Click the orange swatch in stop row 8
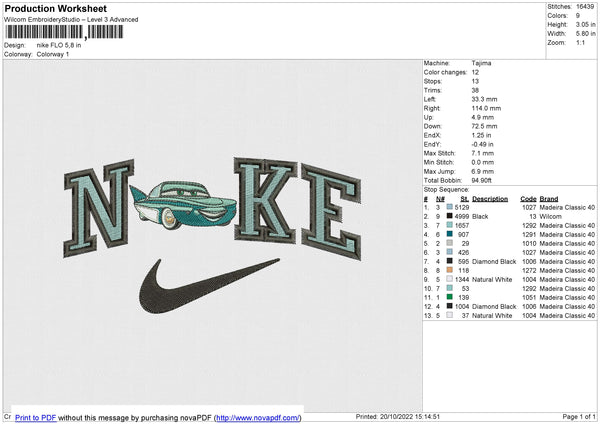Screen dimensions: 600x424 [x=450, y=270]
